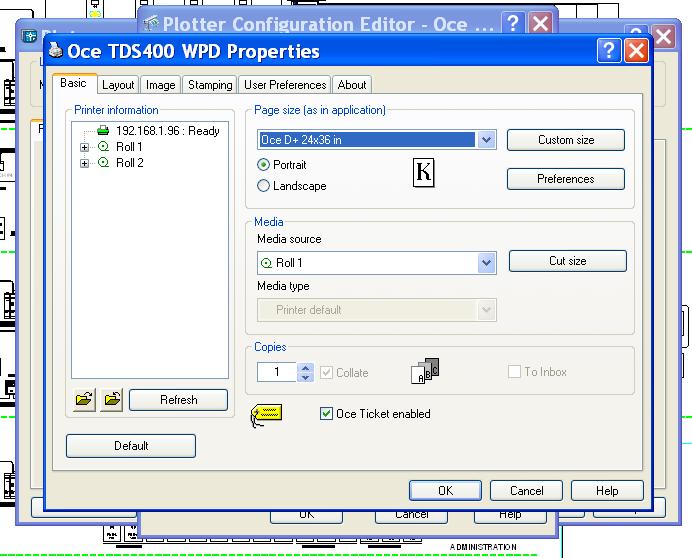Select the Portrait orientation
Image resolution: width=692 pixels, height=558 pixels.
(x=263, y=165)
